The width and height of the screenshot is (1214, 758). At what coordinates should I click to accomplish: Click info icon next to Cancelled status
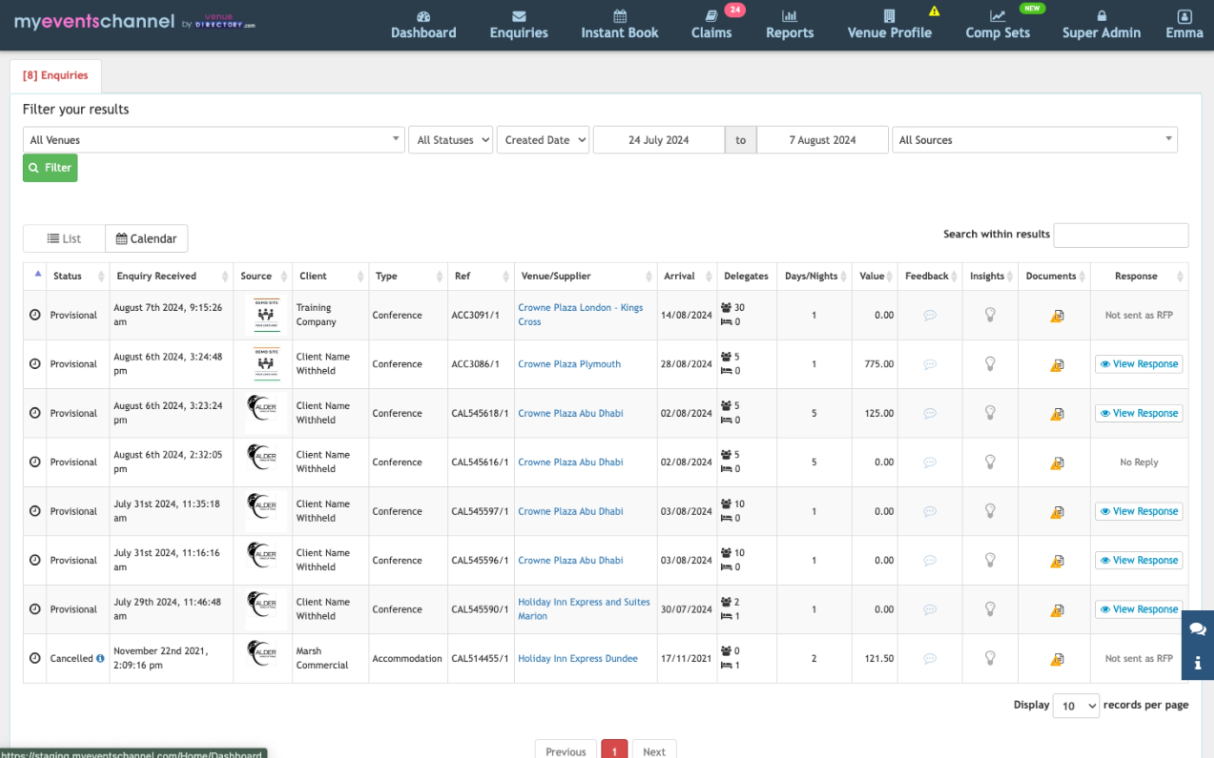tap(100, 659)
